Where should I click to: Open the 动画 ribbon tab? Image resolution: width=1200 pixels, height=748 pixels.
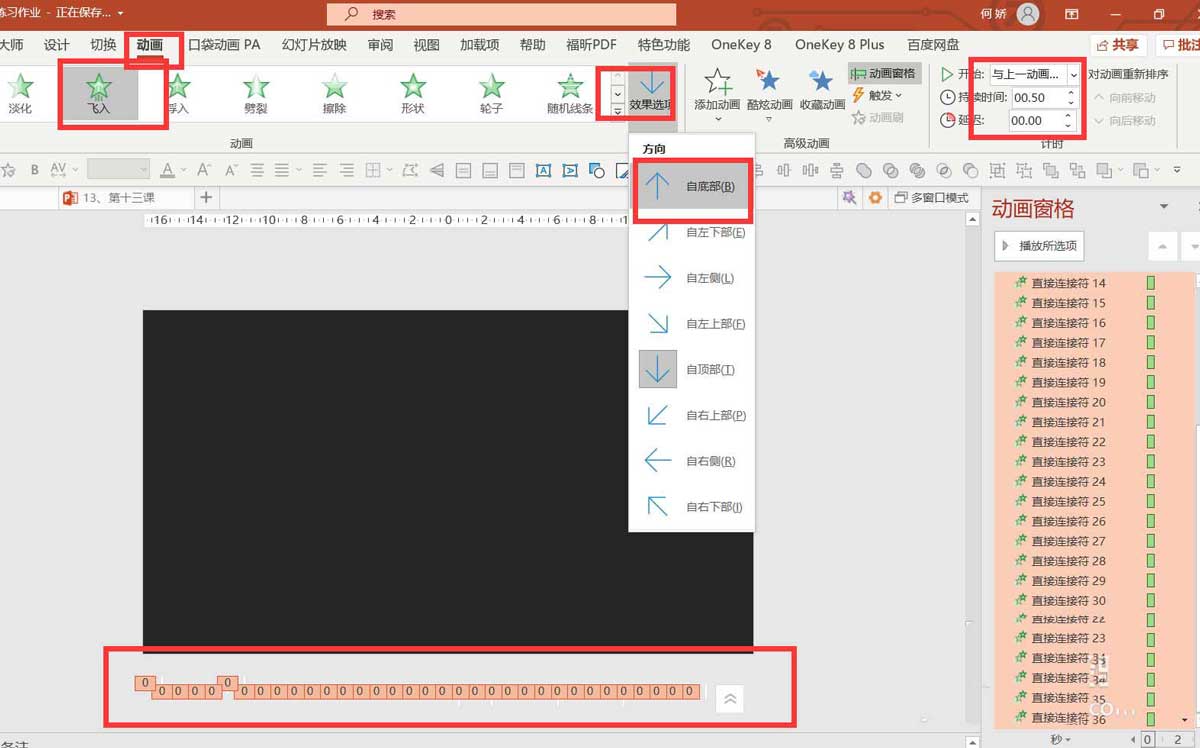coord(150,45)
